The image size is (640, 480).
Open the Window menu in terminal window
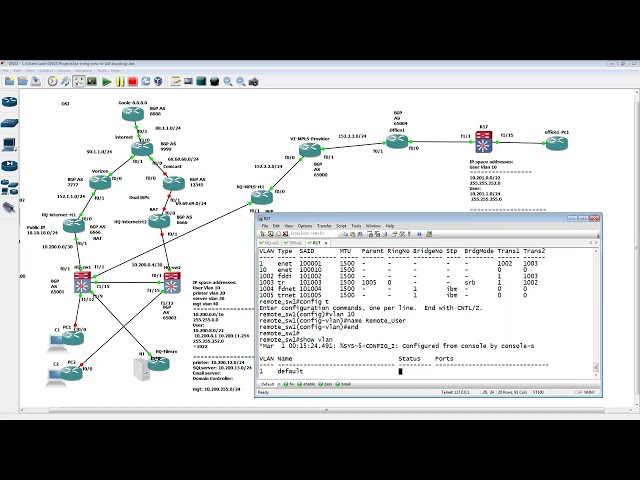(x=373, y=226)
